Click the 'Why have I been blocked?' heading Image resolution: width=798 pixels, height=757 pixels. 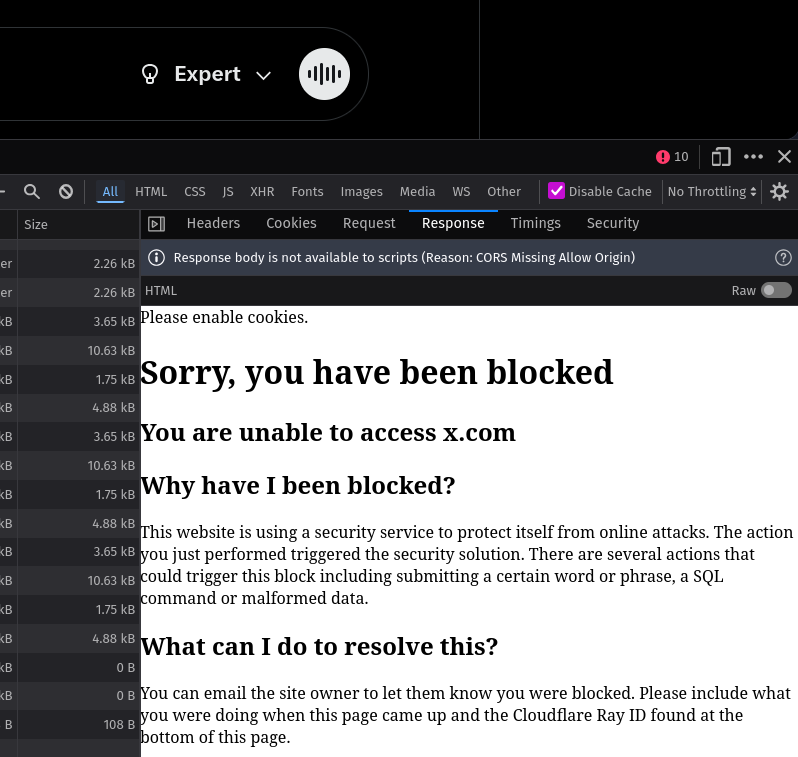298,485
